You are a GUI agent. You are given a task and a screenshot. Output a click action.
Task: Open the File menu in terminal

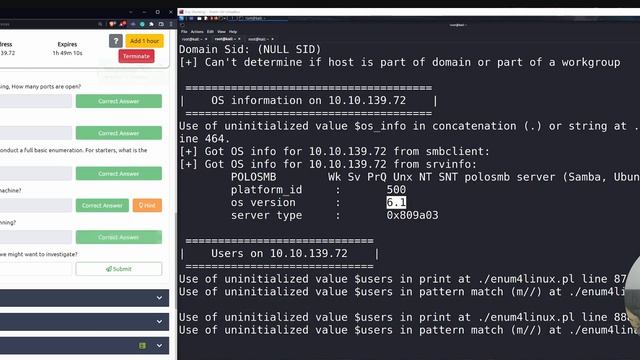point(184,31)
